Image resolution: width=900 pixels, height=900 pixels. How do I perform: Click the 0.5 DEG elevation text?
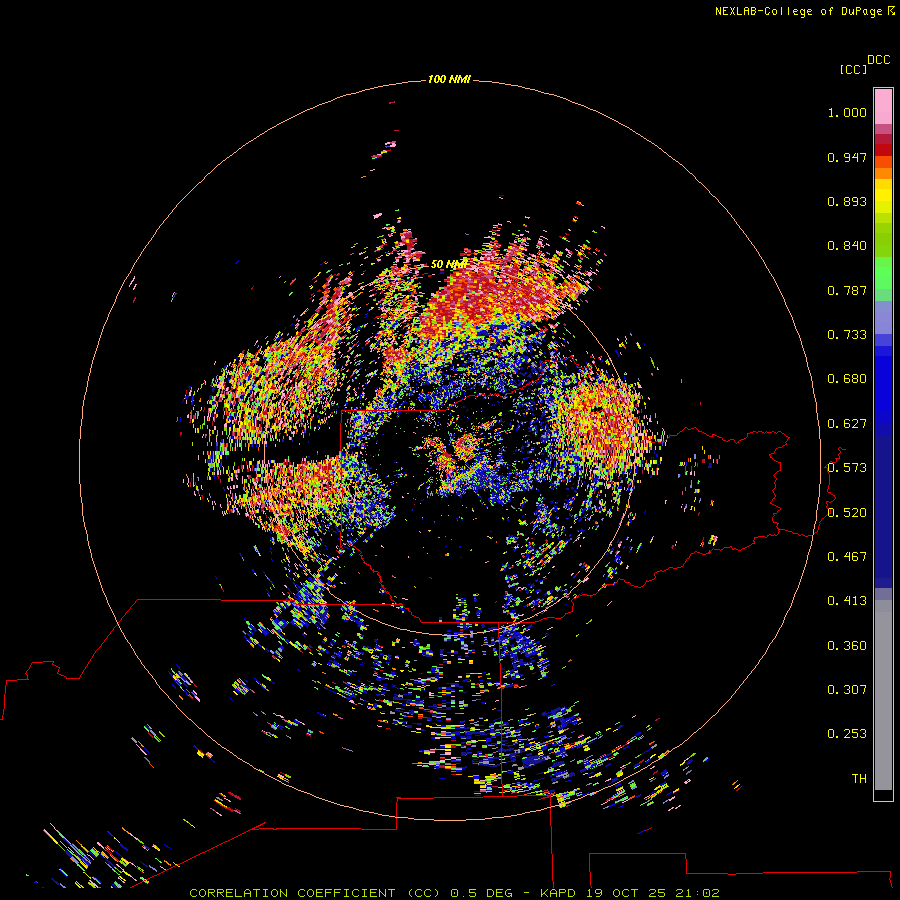click(x=482, y=893)
